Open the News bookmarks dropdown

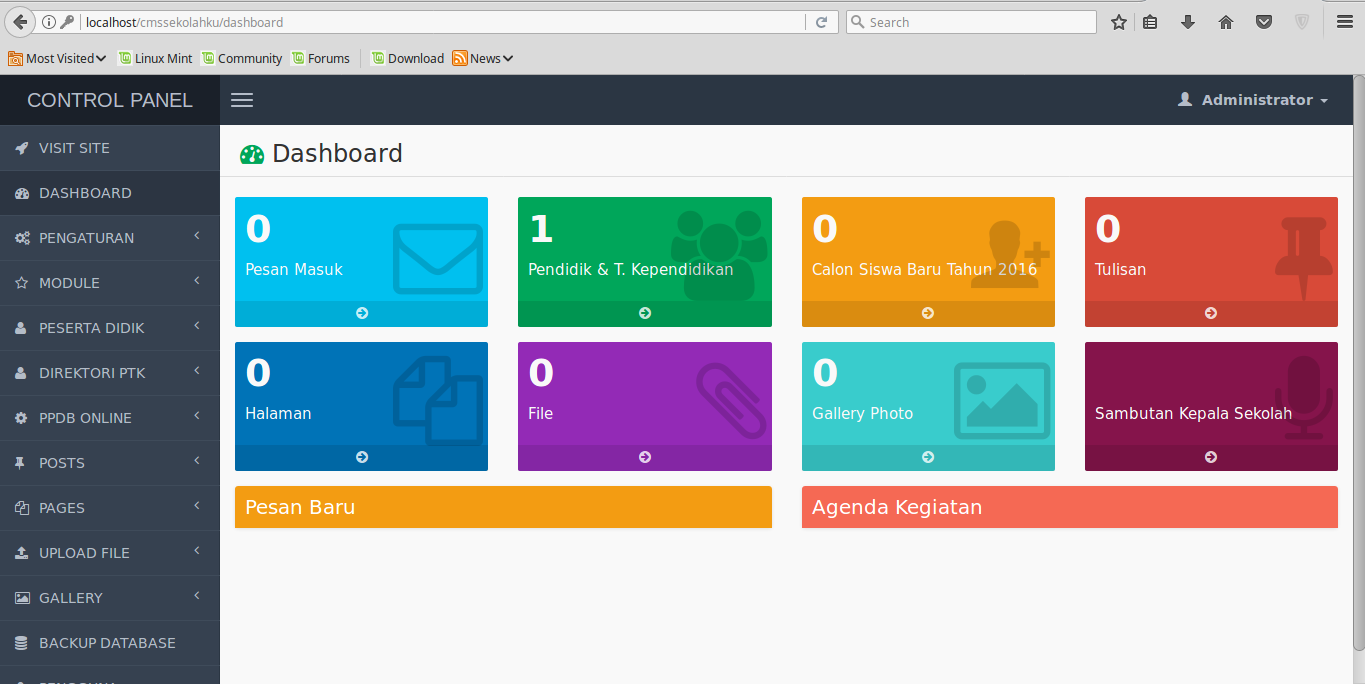tap(483, 58)
